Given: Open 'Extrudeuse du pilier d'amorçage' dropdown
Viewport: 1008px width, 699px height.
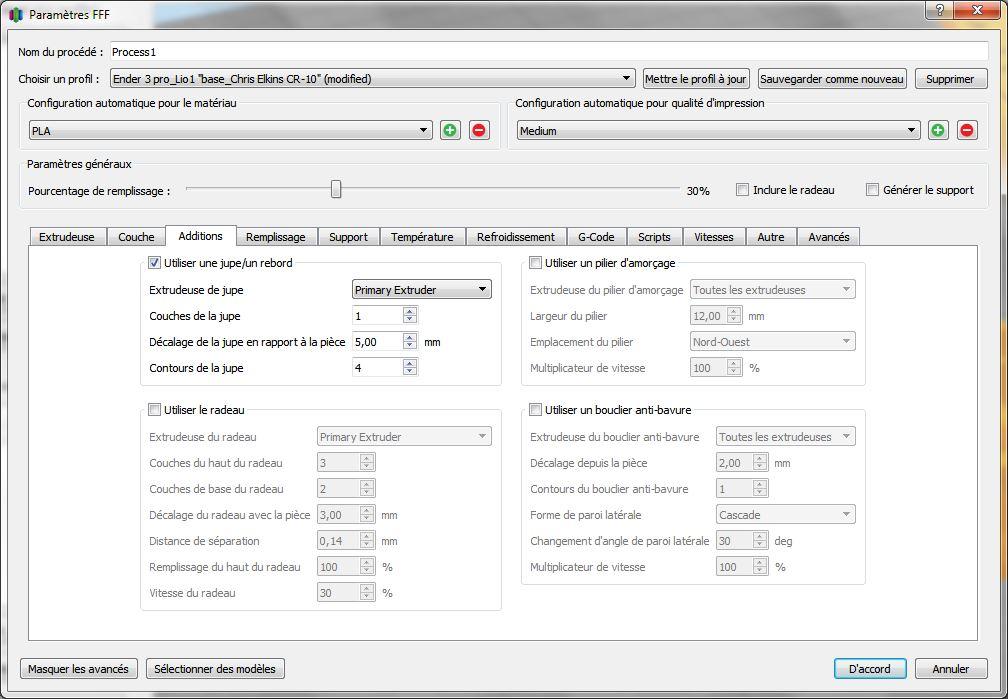Looking at the screenshot, I should [773, 289].
